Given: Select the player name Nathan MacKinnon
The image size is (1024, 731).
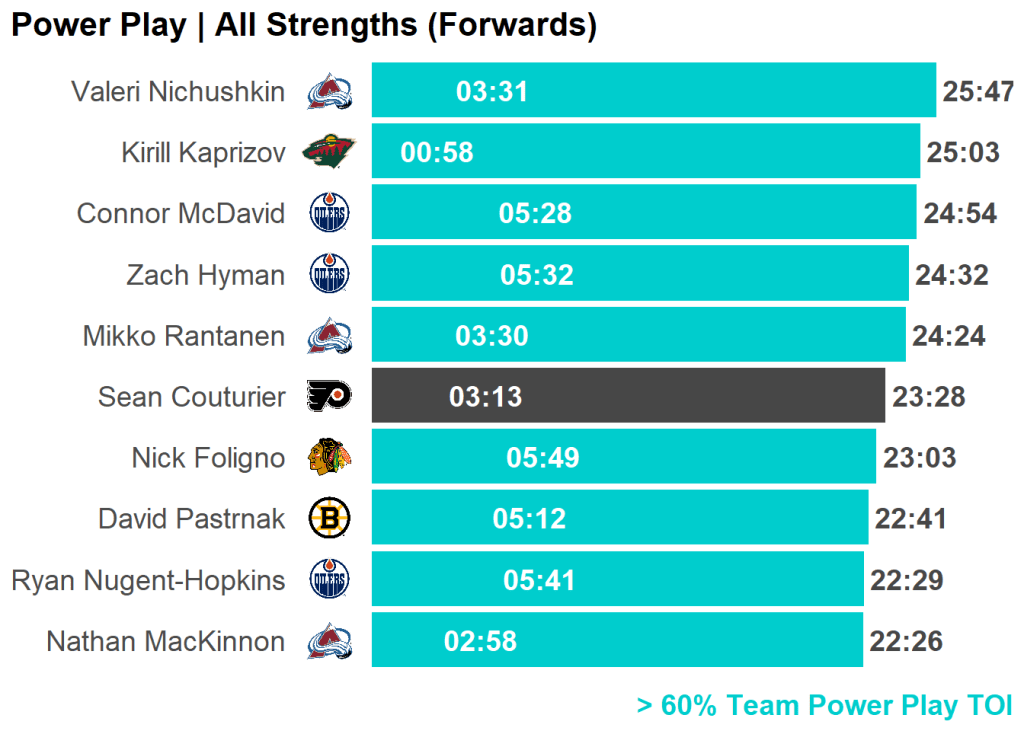Looking at the screenshot, I should (165, 641).
